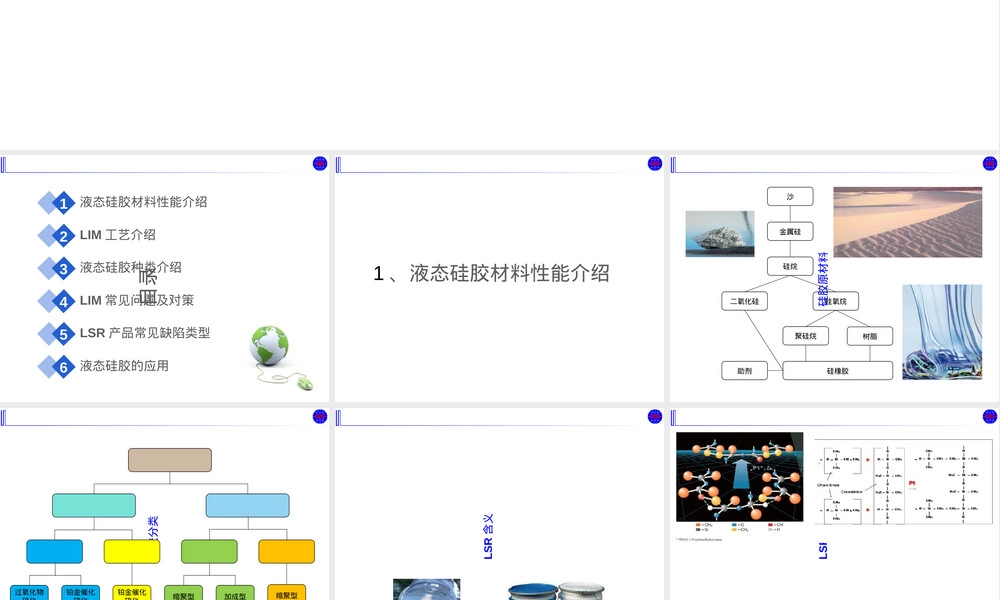Click the blue liquid silicone photo
1000x600 pixels.
[942, 332]
